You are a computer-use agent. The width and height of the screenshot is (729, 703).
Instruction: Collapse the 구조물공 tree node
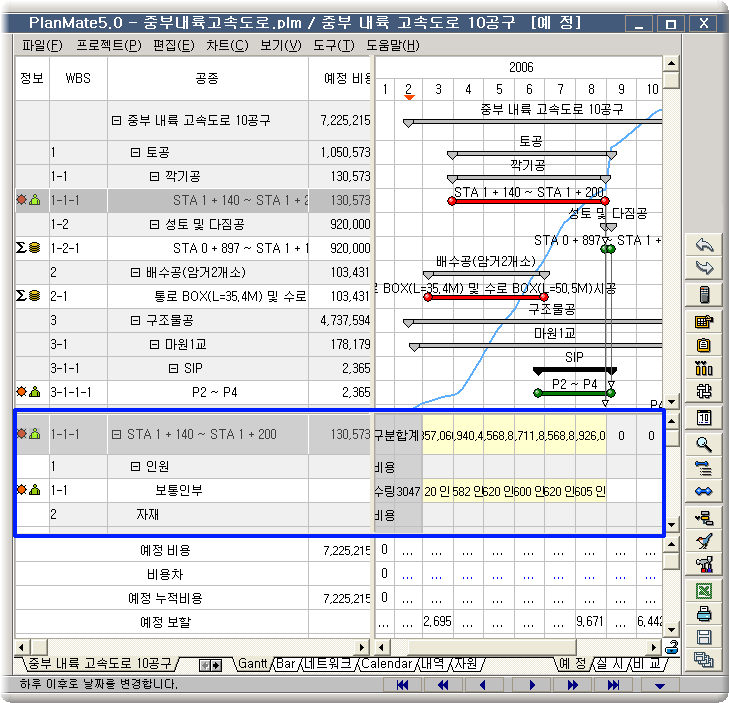(x=136, y=320)
